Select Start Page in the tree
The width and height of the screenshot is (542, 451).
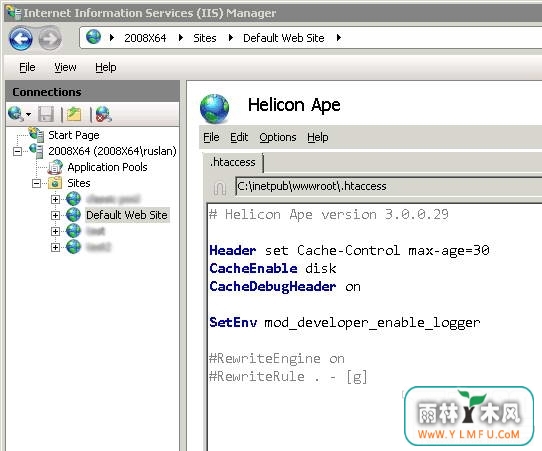tap(74, 135)
